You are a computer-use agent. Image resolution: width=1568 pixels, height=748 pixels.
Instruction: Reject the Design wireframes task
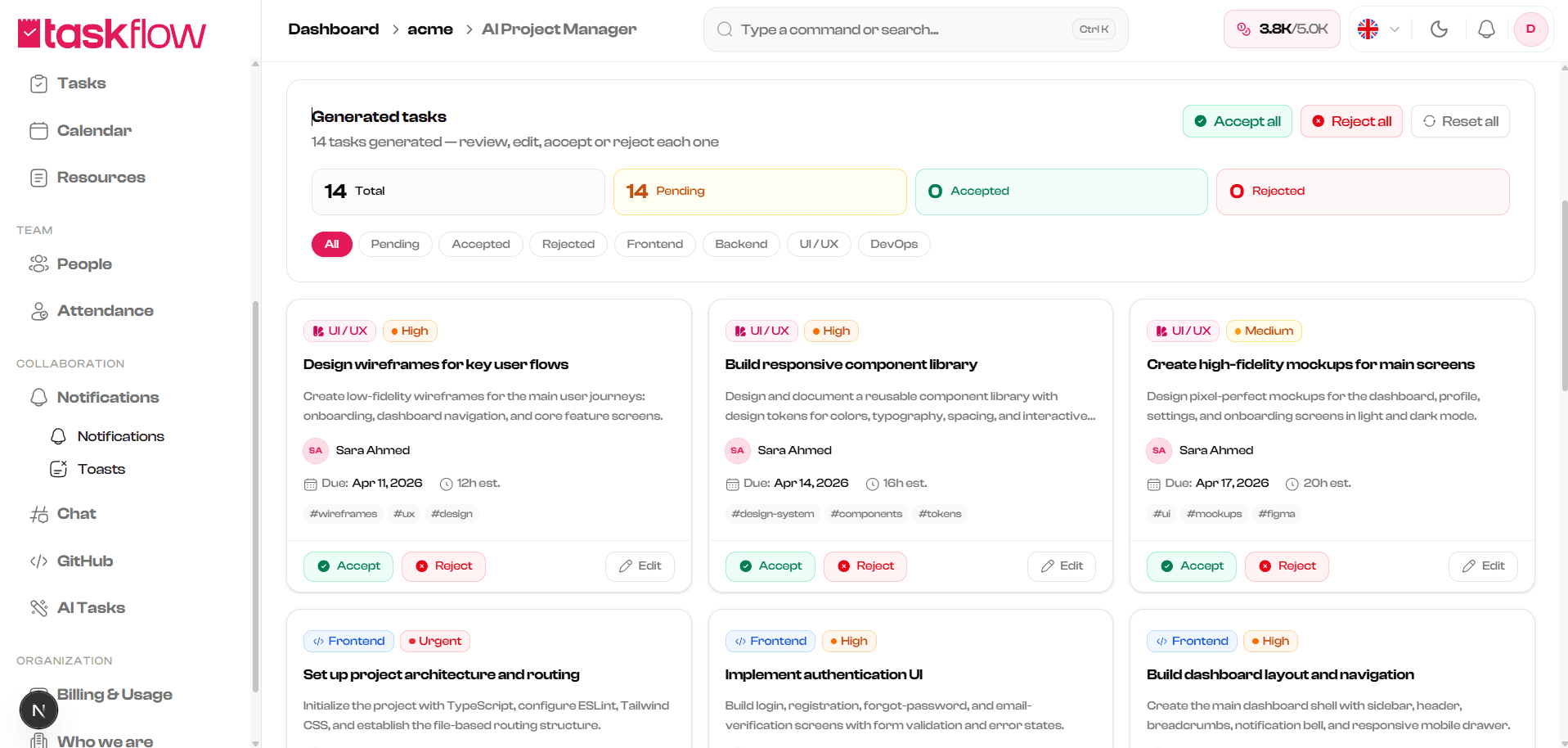(x=443, y=566)
